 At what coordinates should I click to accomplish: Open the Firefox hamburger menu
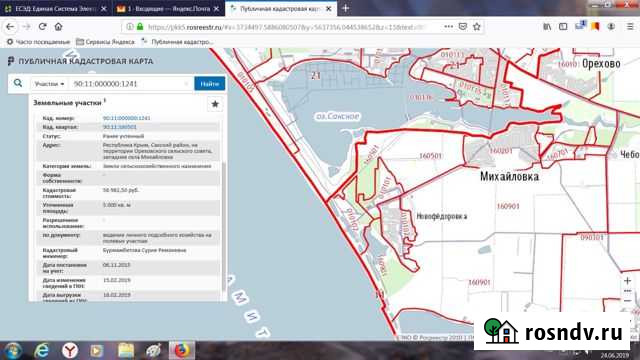coord(630,27)
